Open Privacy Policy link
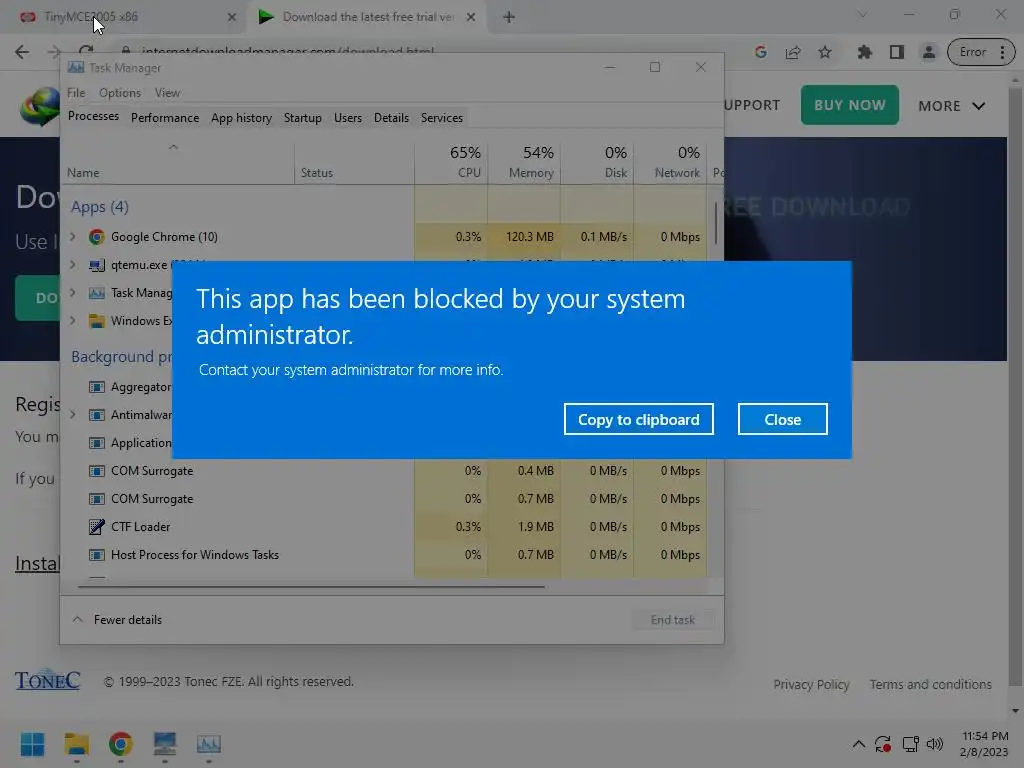 tap(811, 684)
